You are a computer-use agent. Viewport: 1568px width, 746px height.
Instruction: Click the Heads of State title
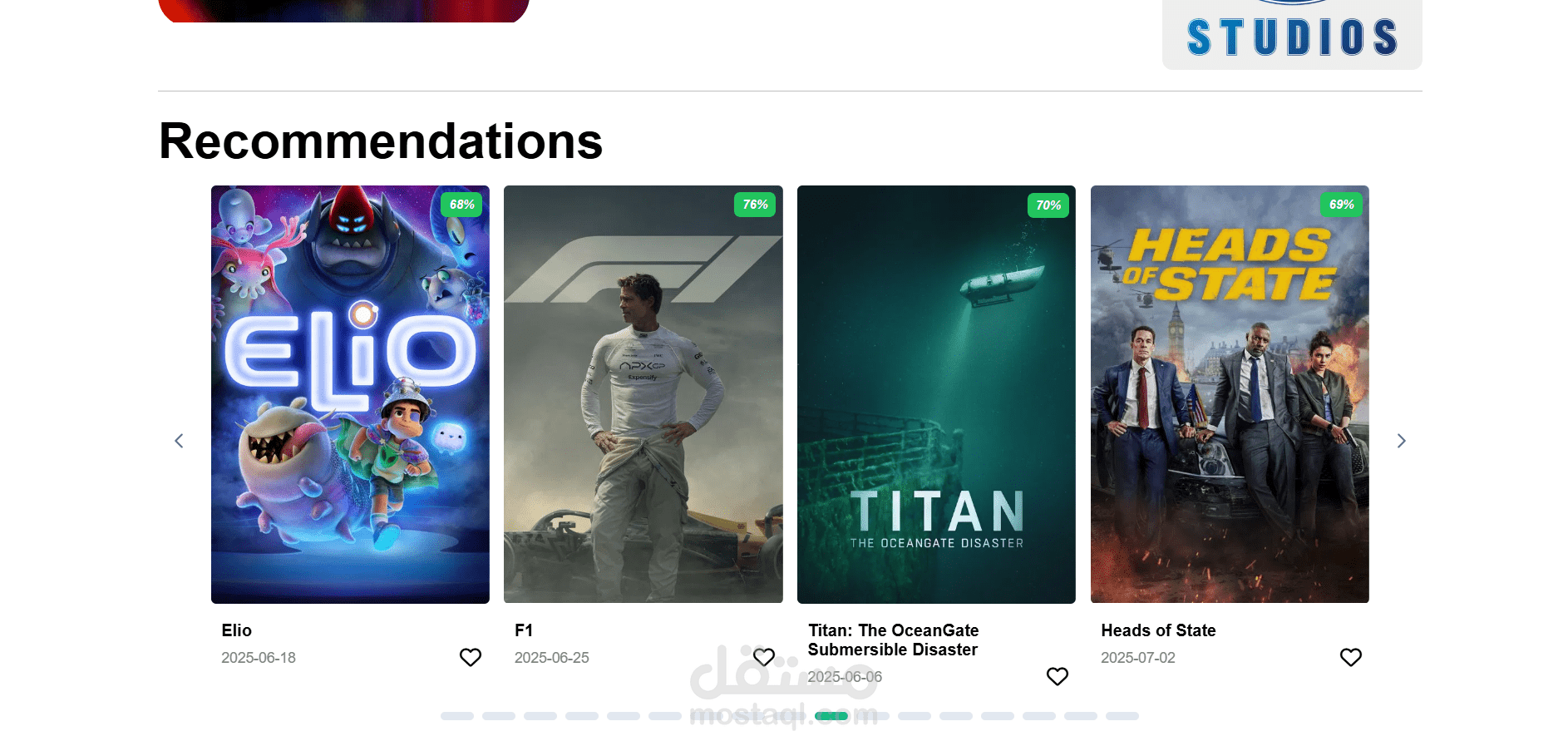tap(1158, 630)
